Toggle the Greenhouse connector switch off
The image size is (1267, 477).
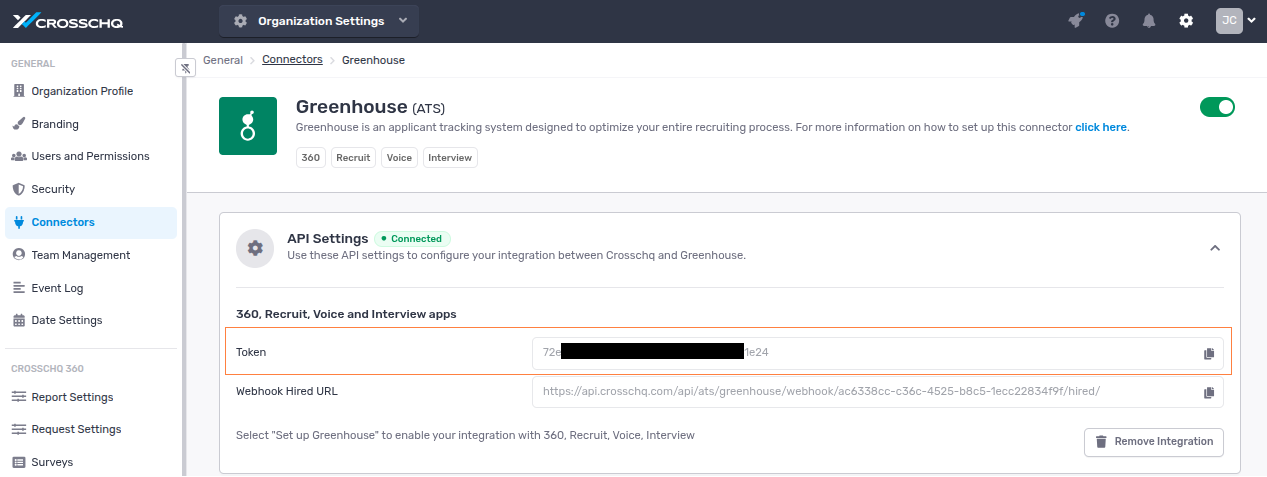(x=1217, y=107)
